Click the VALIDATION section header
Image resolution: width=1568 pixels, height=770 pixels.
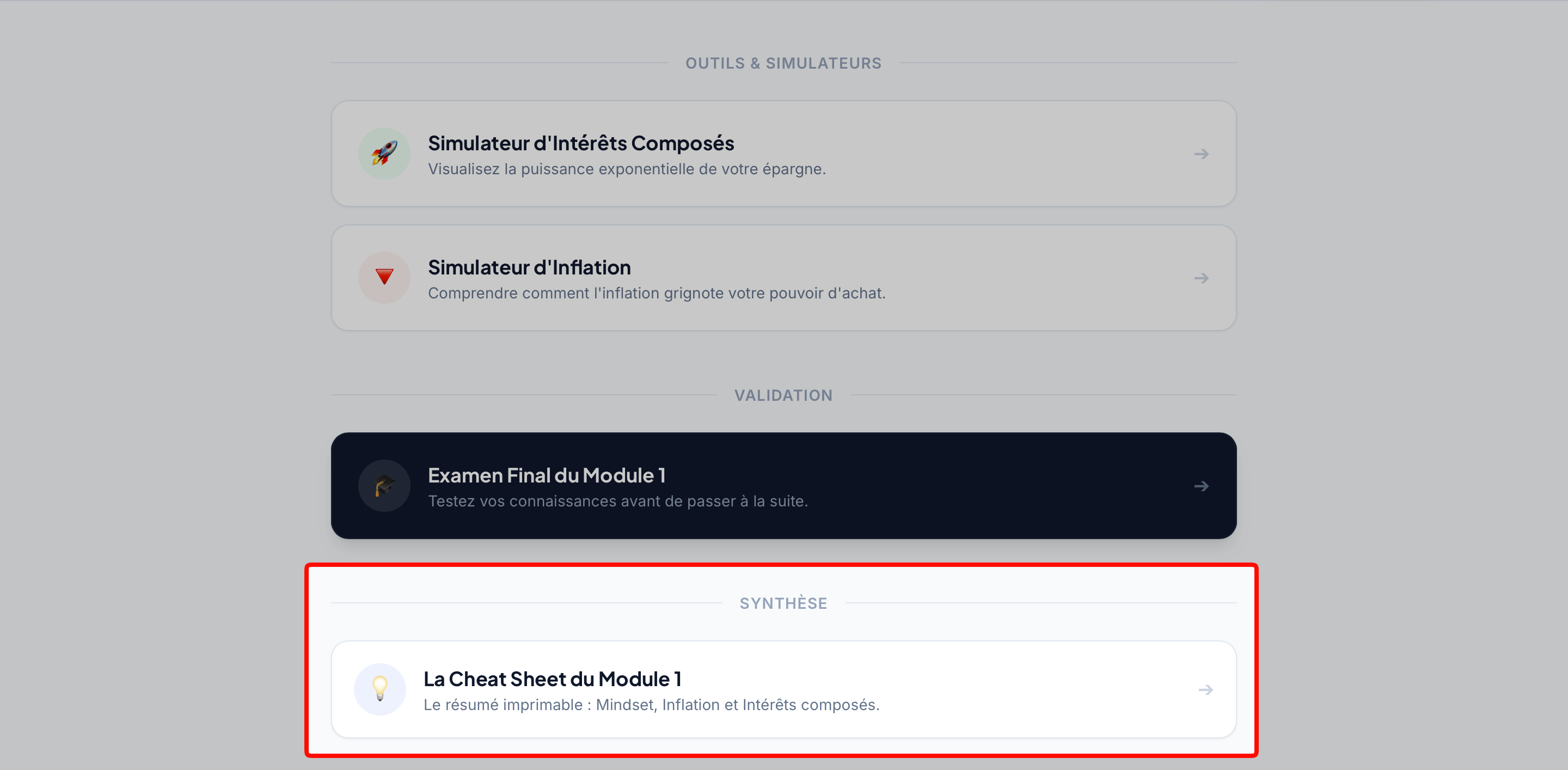click(783, 395)
